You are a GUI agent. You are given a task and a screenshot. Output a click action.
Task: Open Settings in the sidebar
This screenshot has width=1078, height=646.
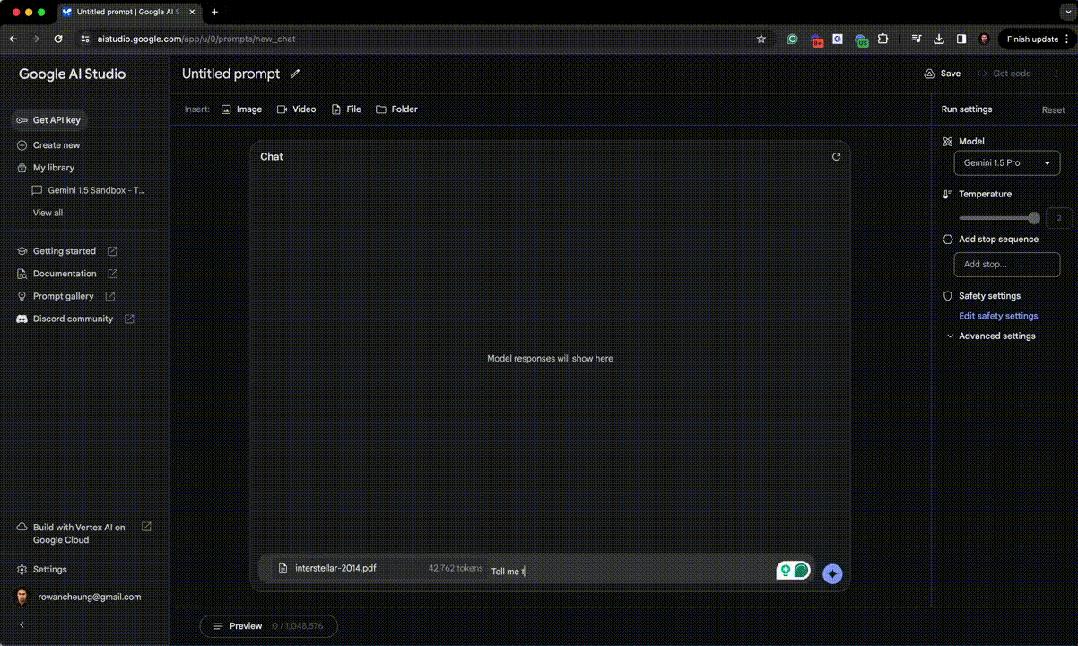(41, 570)
